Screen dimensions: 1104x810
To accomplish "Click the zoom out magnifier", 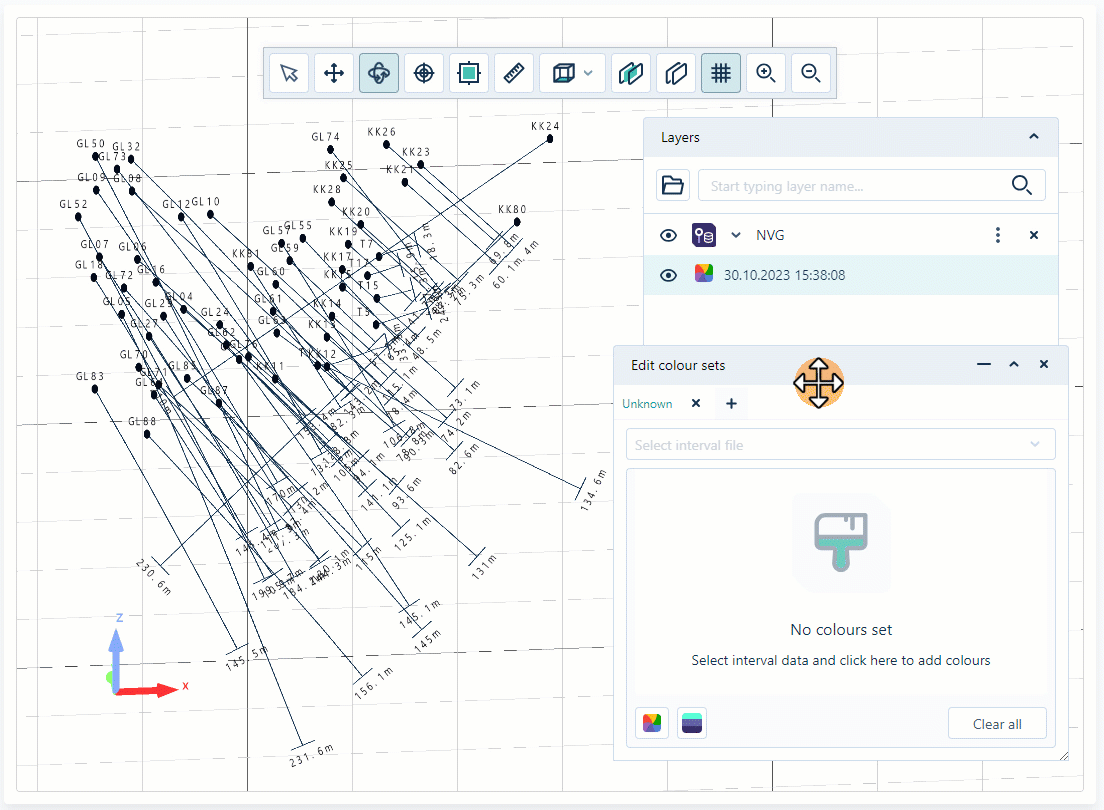I will (x=811, y=73).
